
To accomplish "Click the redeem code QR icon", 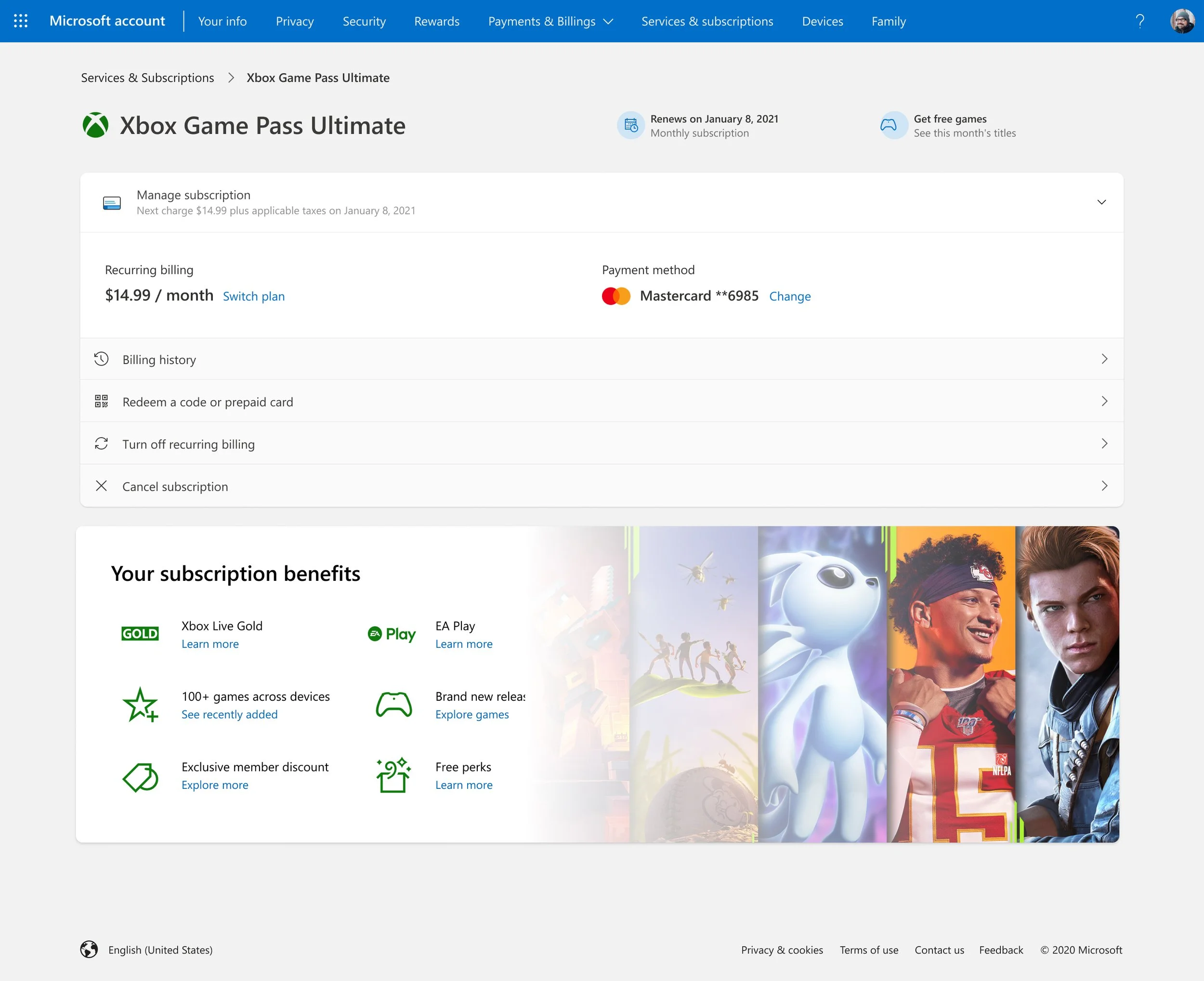I will (102, 401).
